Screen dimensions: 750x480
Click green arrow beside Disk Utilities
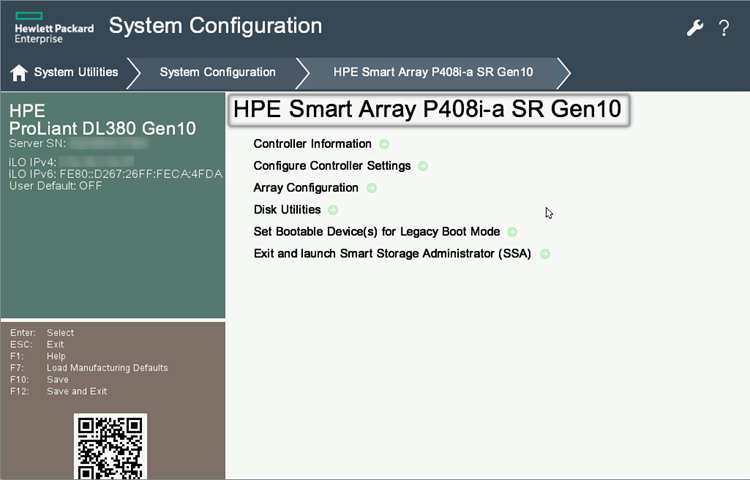click(x=333, y=210)
